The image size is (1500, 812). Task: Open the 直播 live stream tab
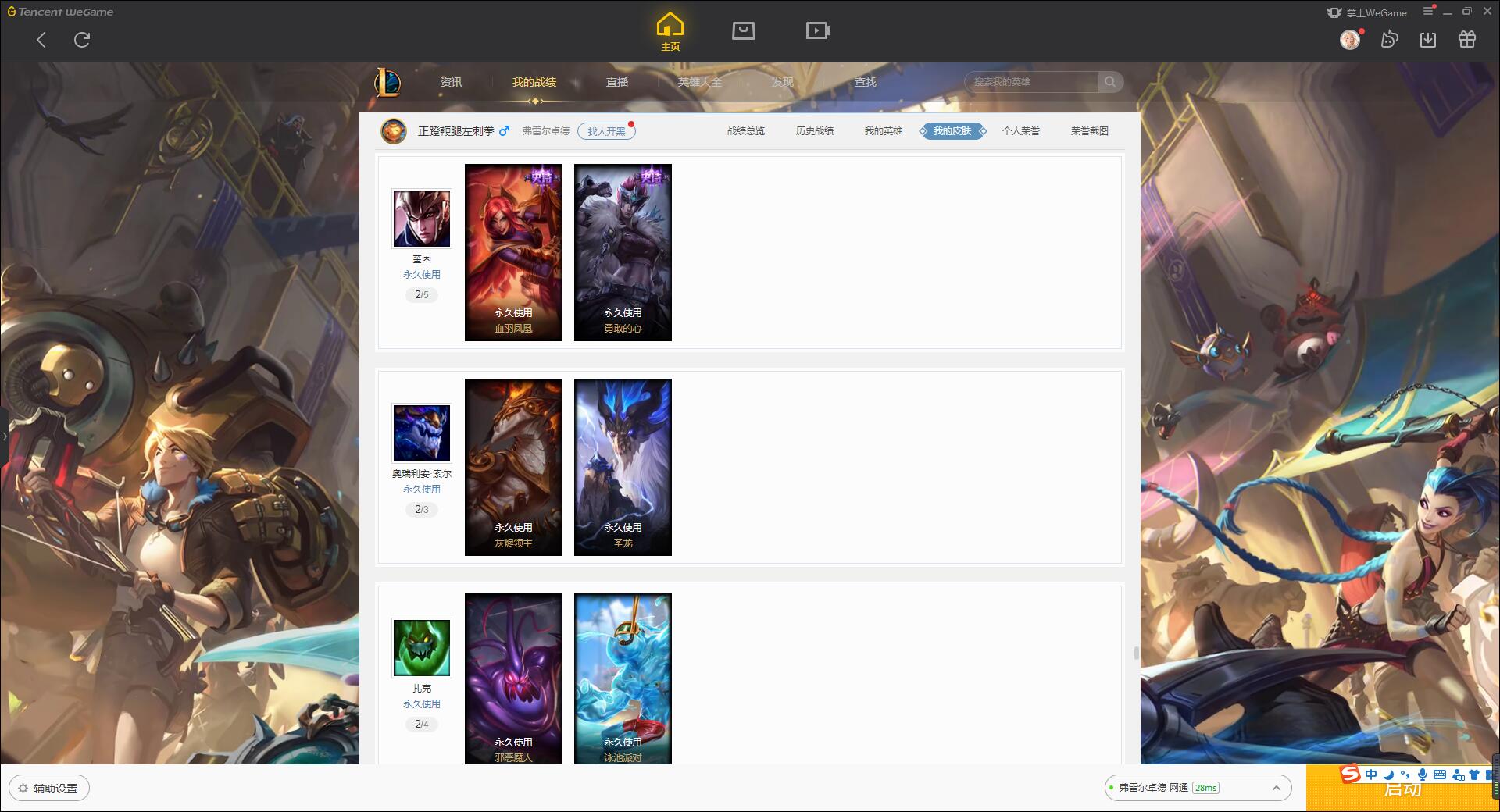pyautogui.click(x=617, y=82)
